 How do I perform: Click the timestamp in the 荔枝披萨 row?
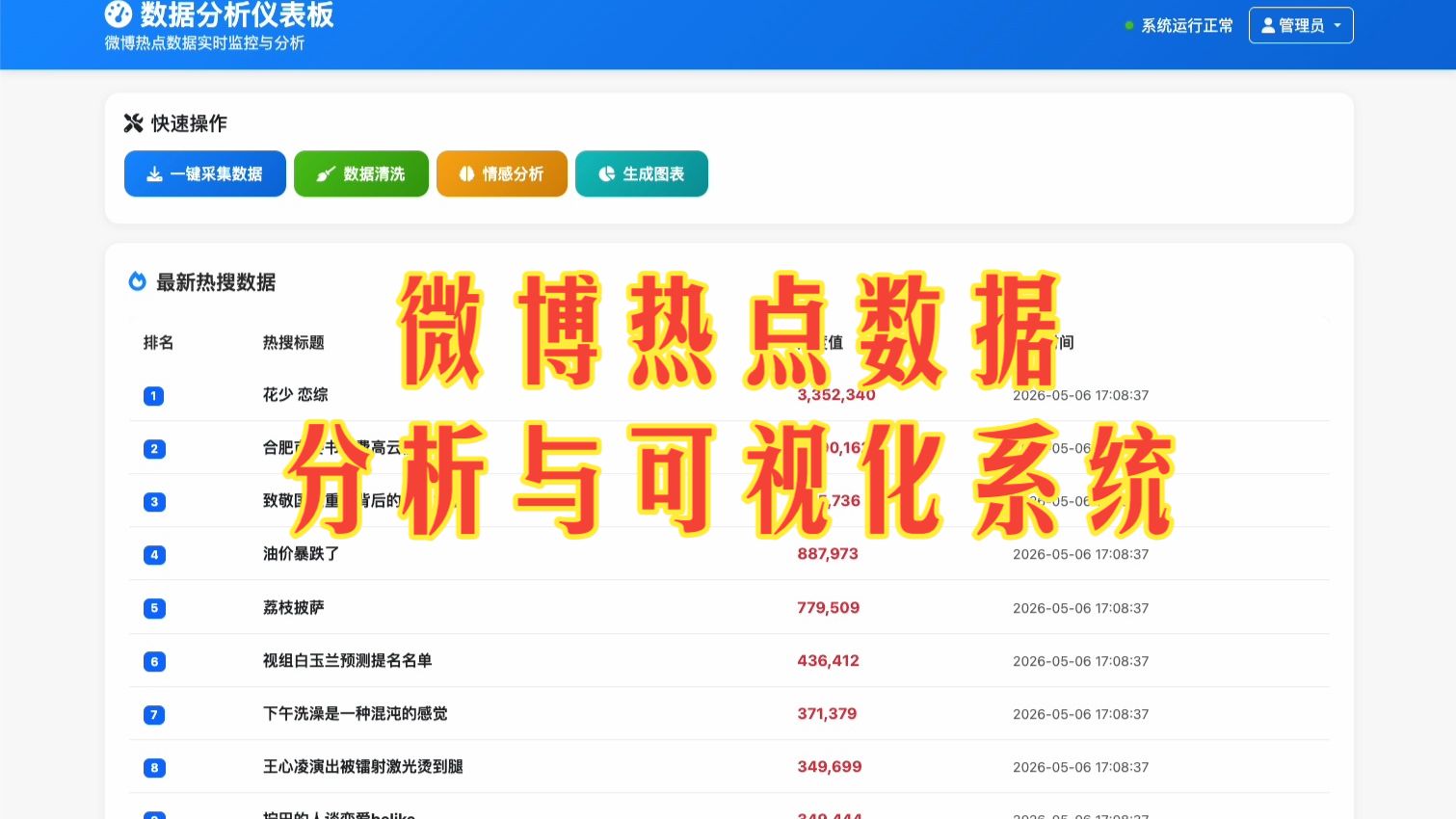[1080, 609]
